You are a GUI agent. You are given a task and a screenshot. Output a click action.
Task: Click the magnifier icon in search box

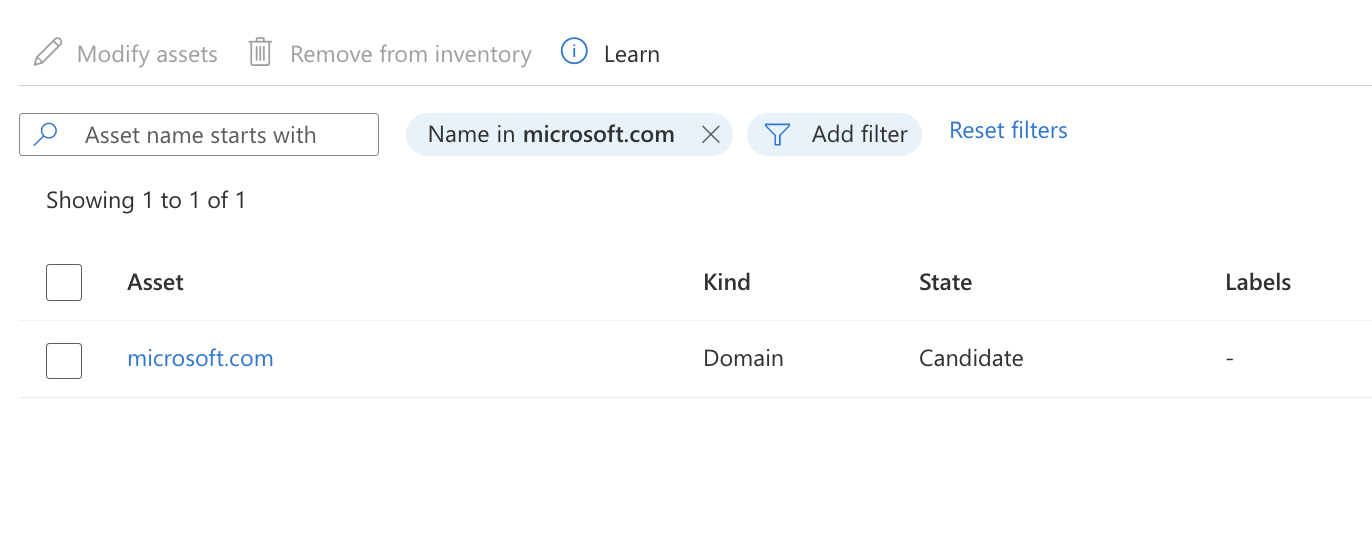(46, 135)
